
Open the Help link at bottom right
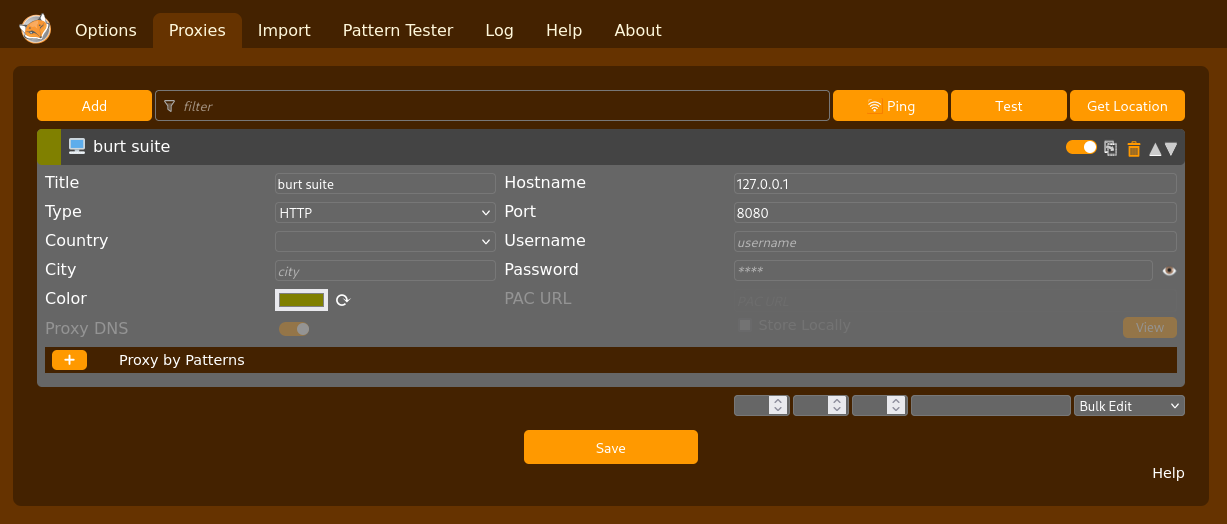pos(1168,473)
